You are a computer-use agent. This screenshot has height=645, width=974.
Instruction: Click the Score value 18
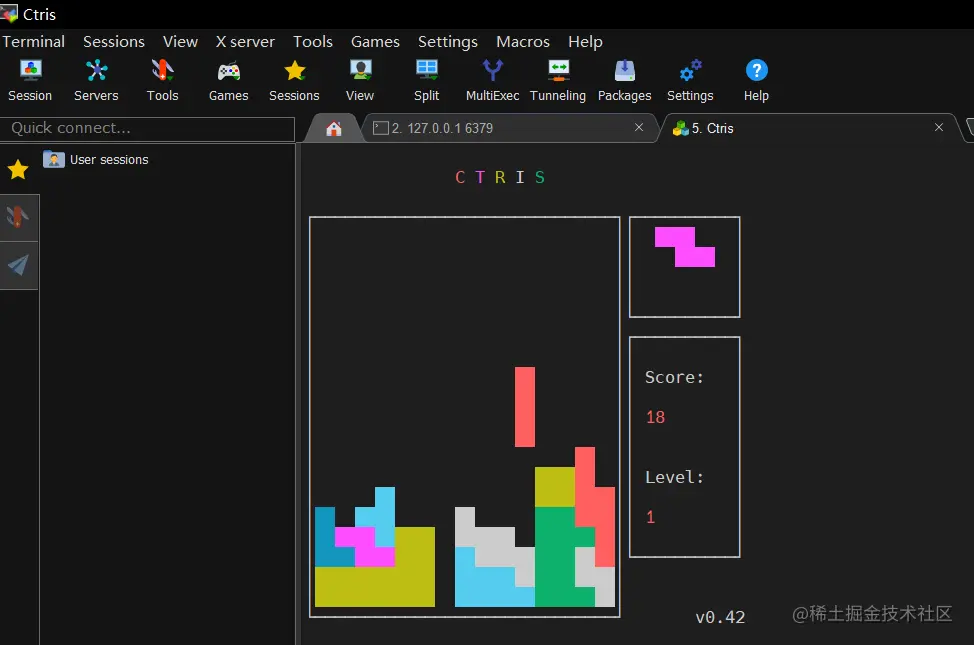(x=655, y=417)
